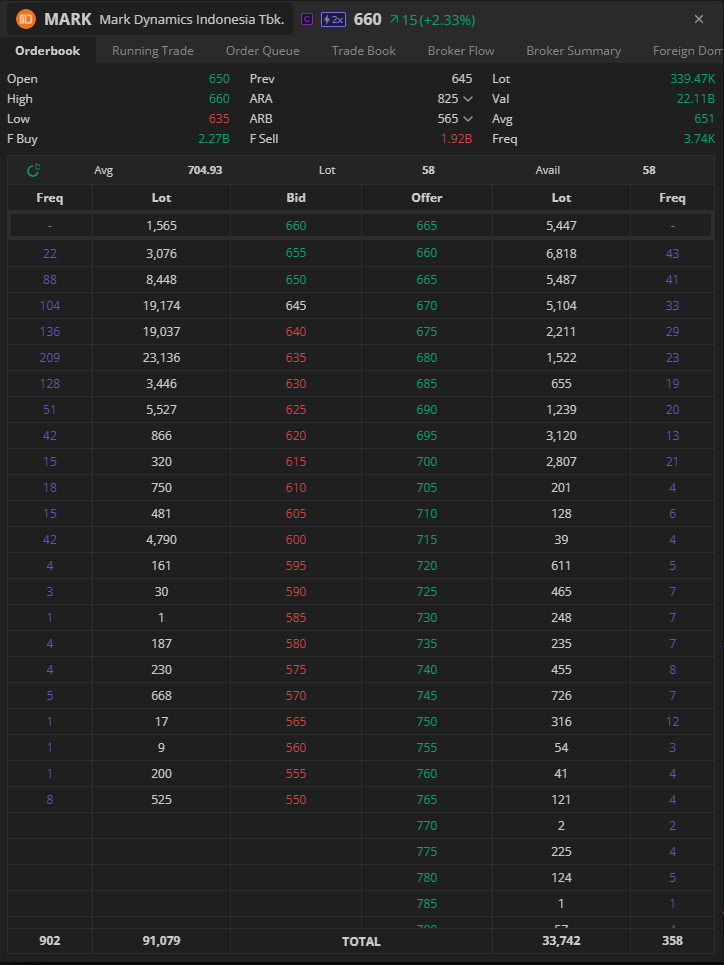The image size is (724, 965).
Task: Click the Bid column header
Action: tap(296, 198)
